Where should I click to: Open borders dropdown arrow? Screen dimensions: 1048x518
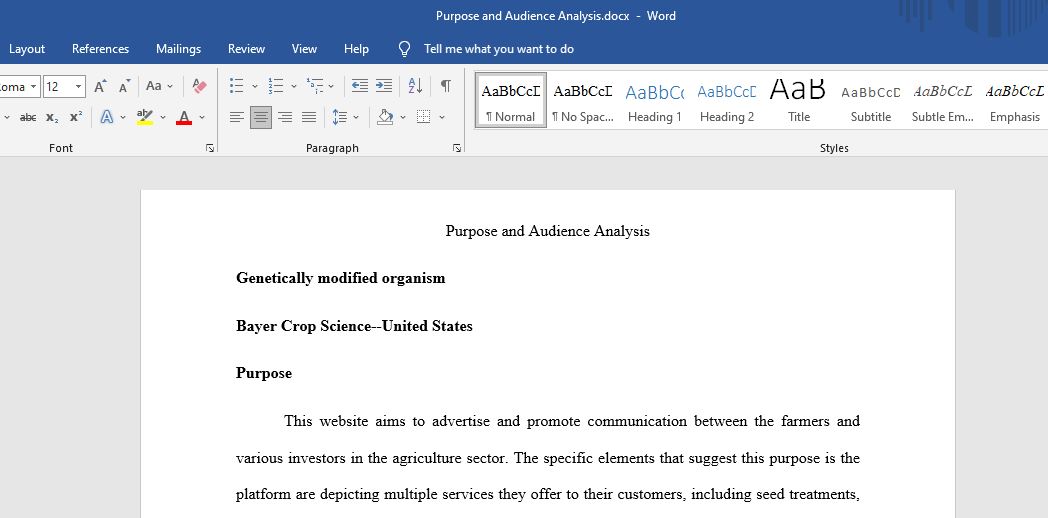coord(442,118)
